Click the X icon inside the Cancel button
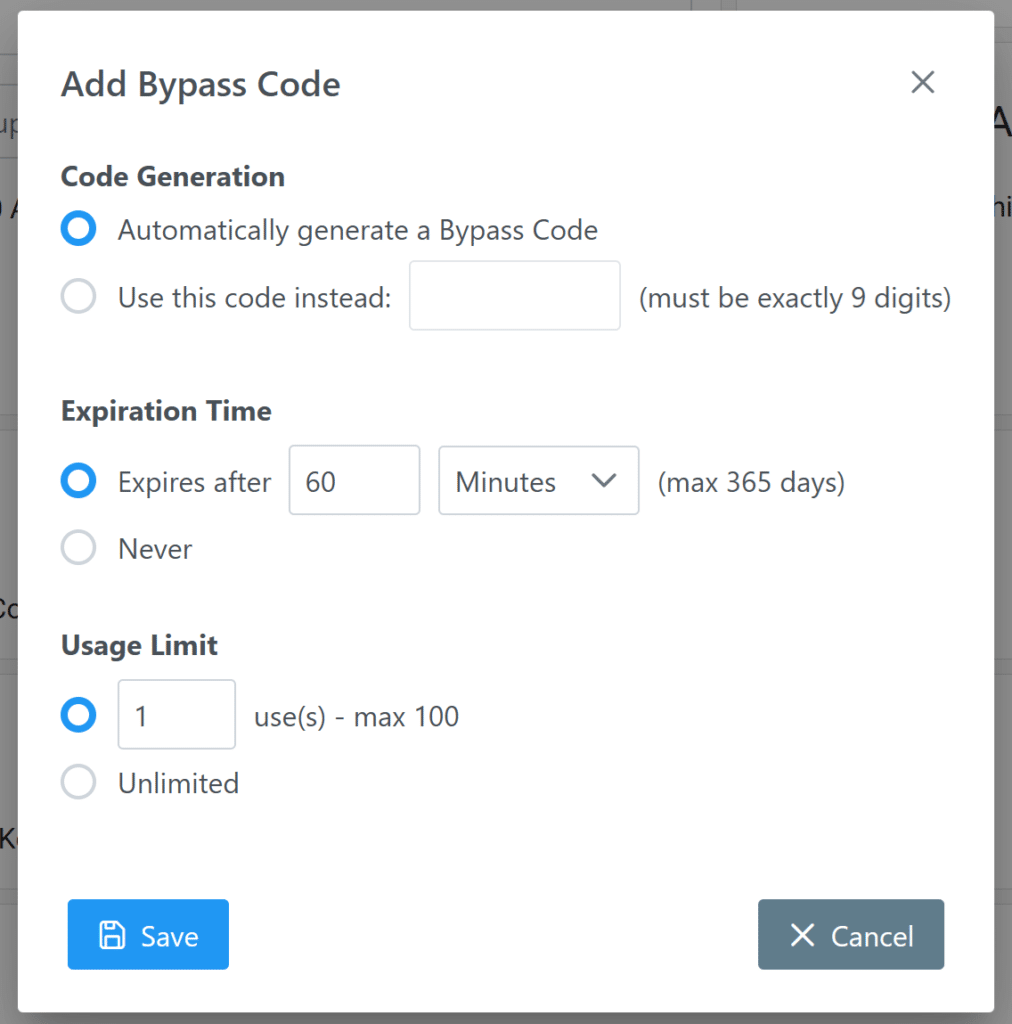 tap(801, 935)
